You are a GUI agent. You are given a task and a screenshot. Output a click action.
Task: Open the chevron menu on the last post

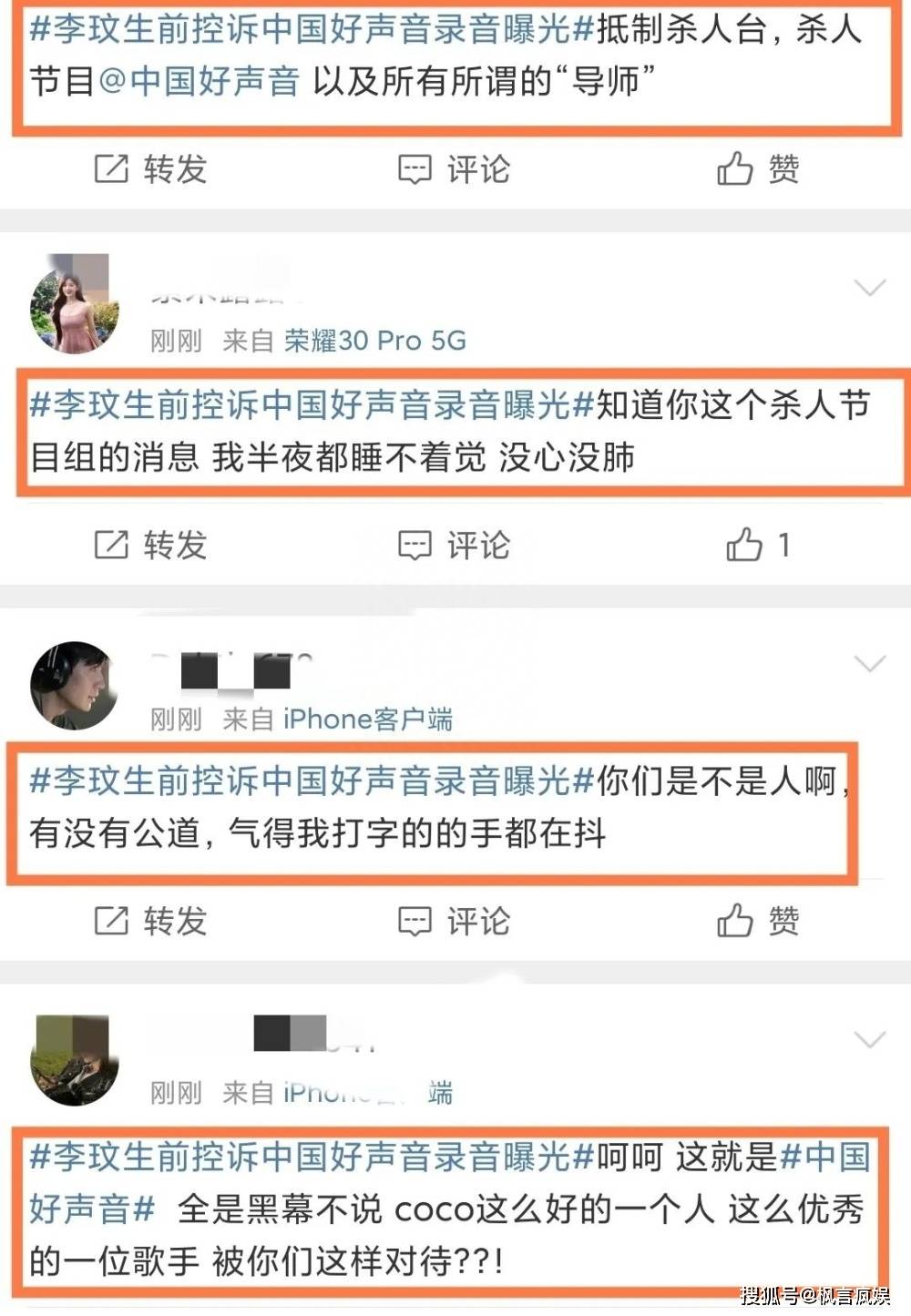click(x=870, y=1040)
